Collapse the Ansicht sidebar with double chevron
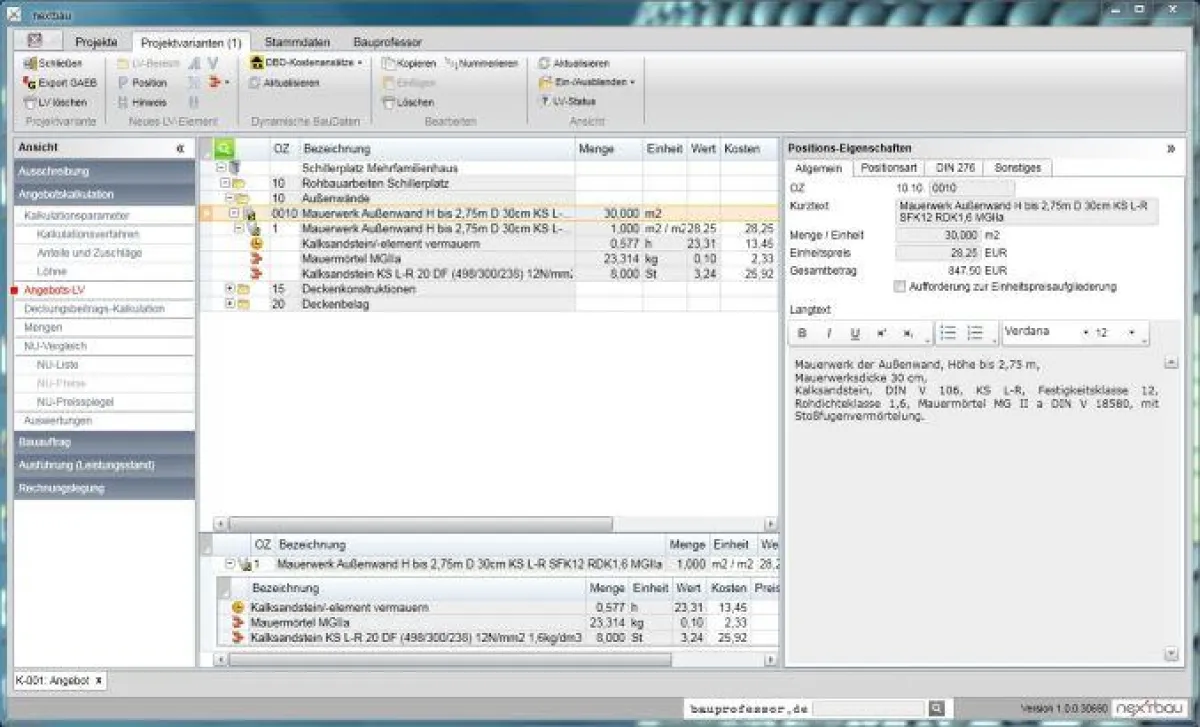Viewport: 1200px width, 727px height. (180, 148)
